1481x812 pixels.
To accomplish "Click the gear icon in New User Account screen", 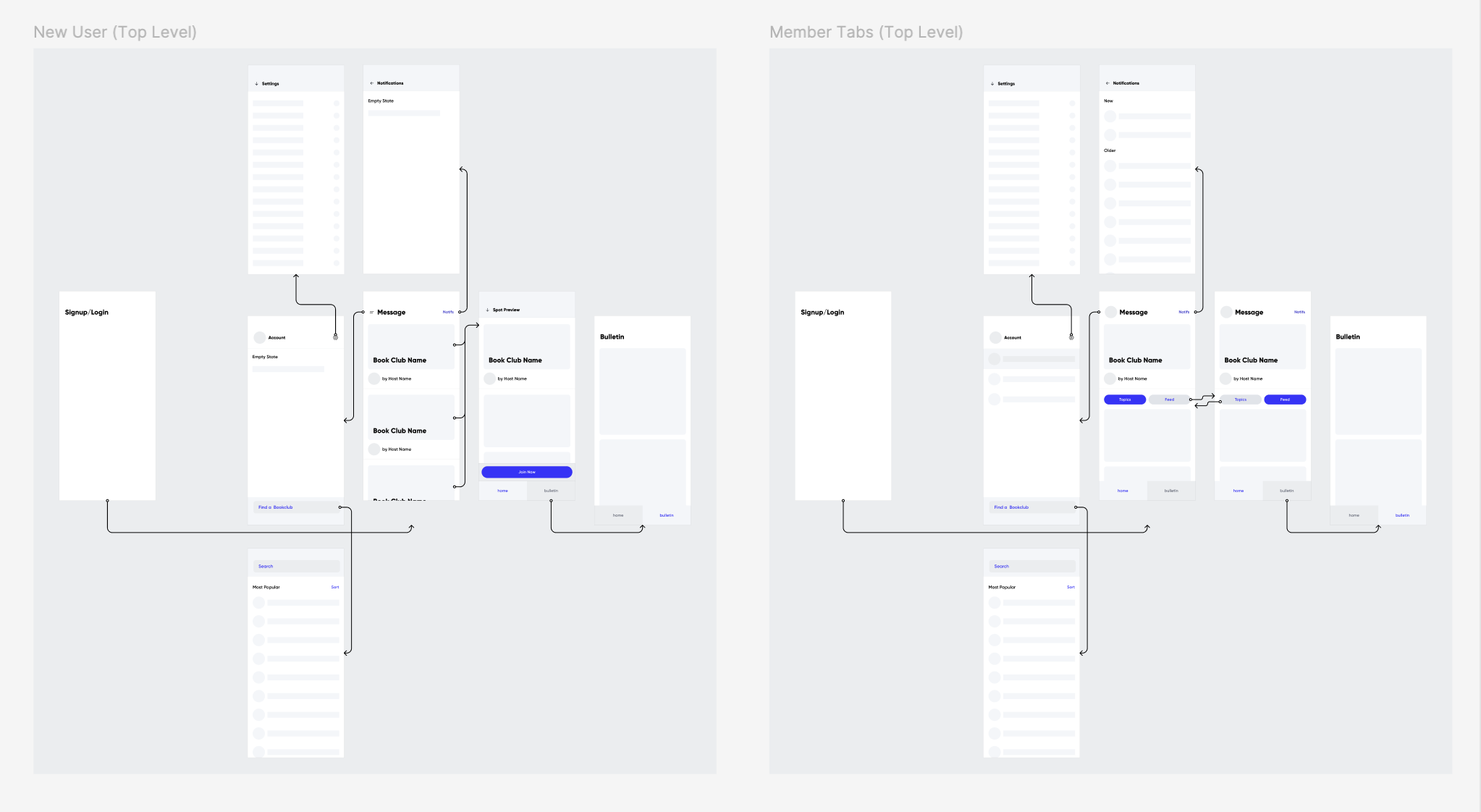I will 335,337.
